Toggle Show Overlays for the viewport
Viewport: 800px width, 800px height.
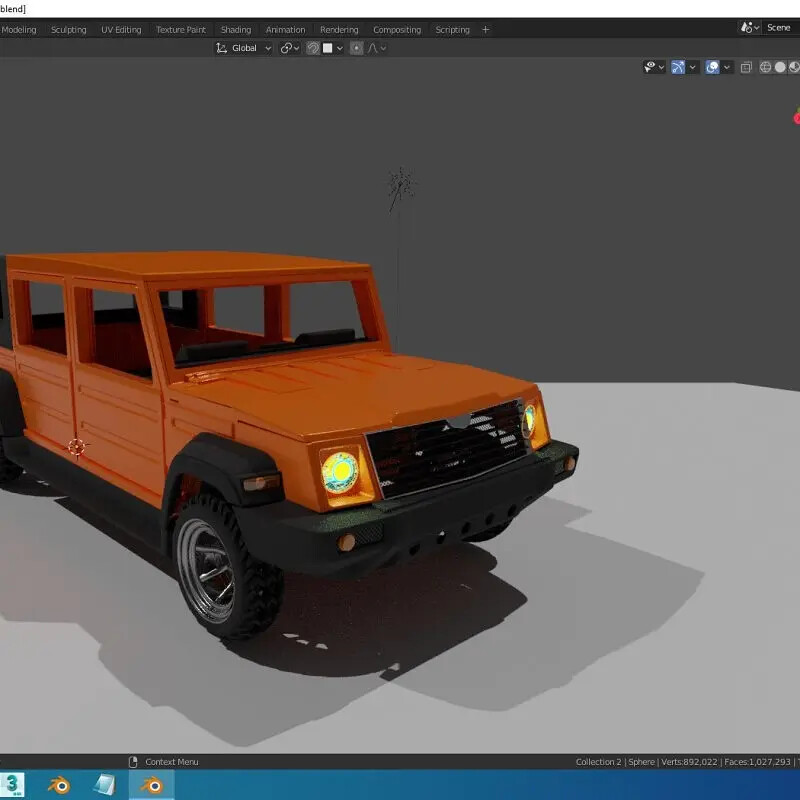[712, 67]
